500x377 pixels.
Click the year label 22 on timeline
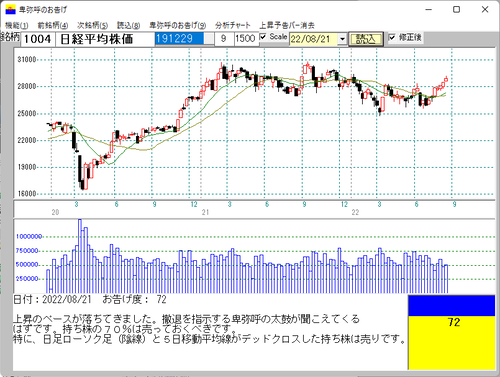coord(355,212)
